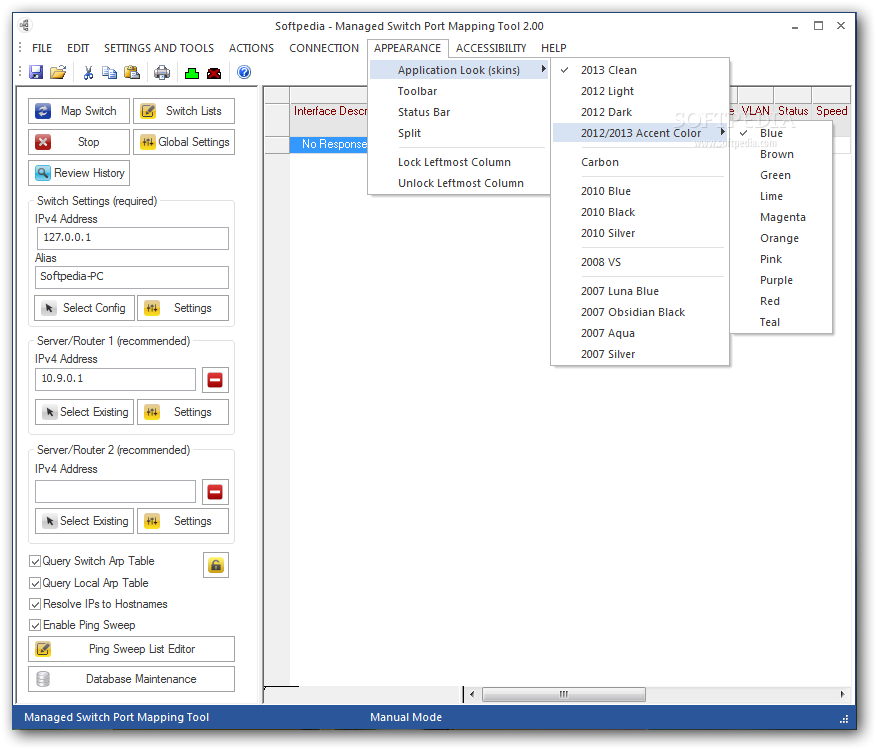Screen dimensions: 877x750
Task: Click the Print toolbar icon
Action: click(x=162, y=72)
